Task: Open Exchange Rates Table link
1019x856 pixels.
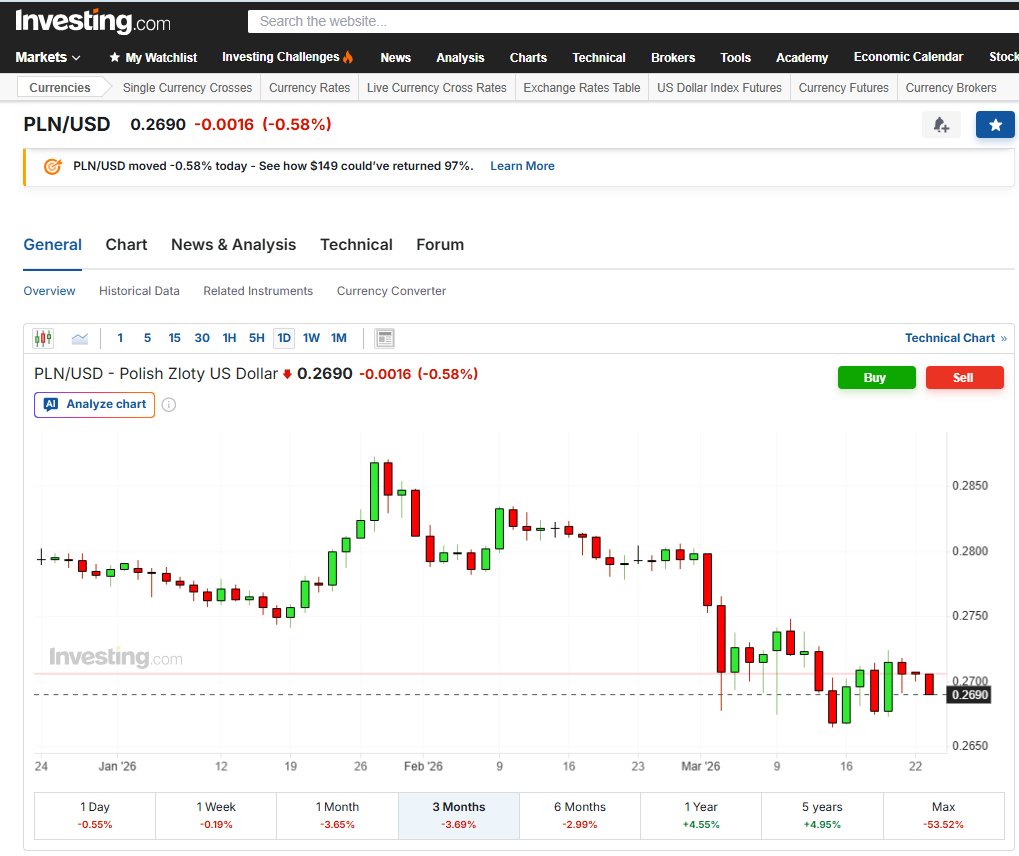Action: pyautogui.click(x=582, y=88)
